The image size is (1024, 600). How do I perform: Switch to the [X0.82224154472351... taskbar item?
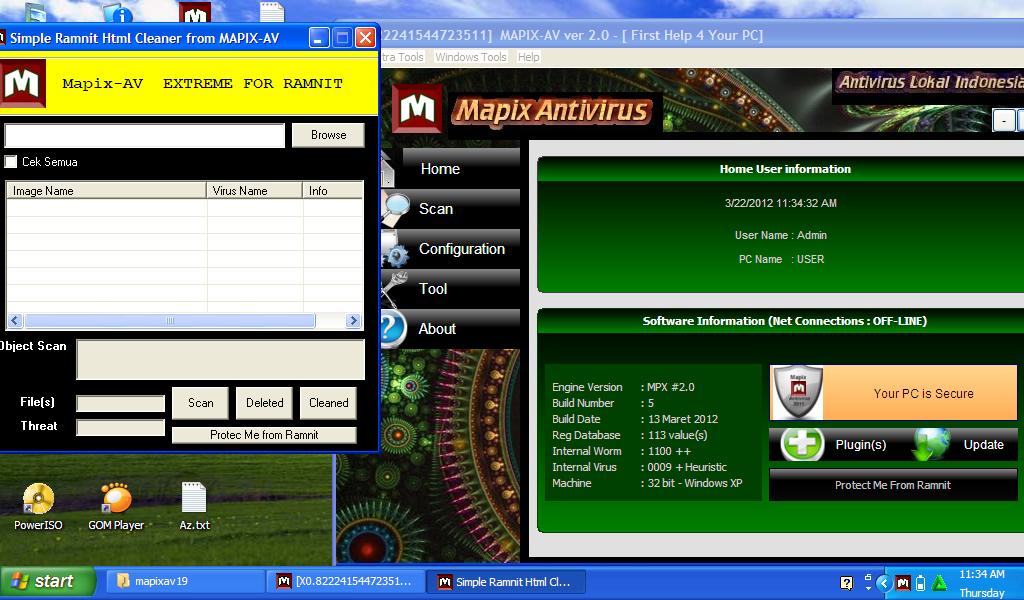click(346, 581)
